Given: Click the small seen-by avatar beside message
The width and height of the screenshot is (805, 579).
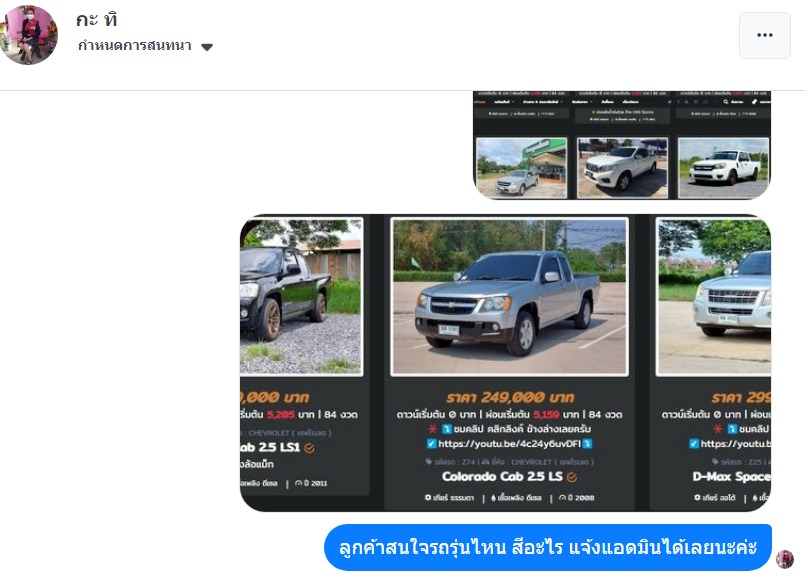Looking at the screenshot, I should [784, 559].
